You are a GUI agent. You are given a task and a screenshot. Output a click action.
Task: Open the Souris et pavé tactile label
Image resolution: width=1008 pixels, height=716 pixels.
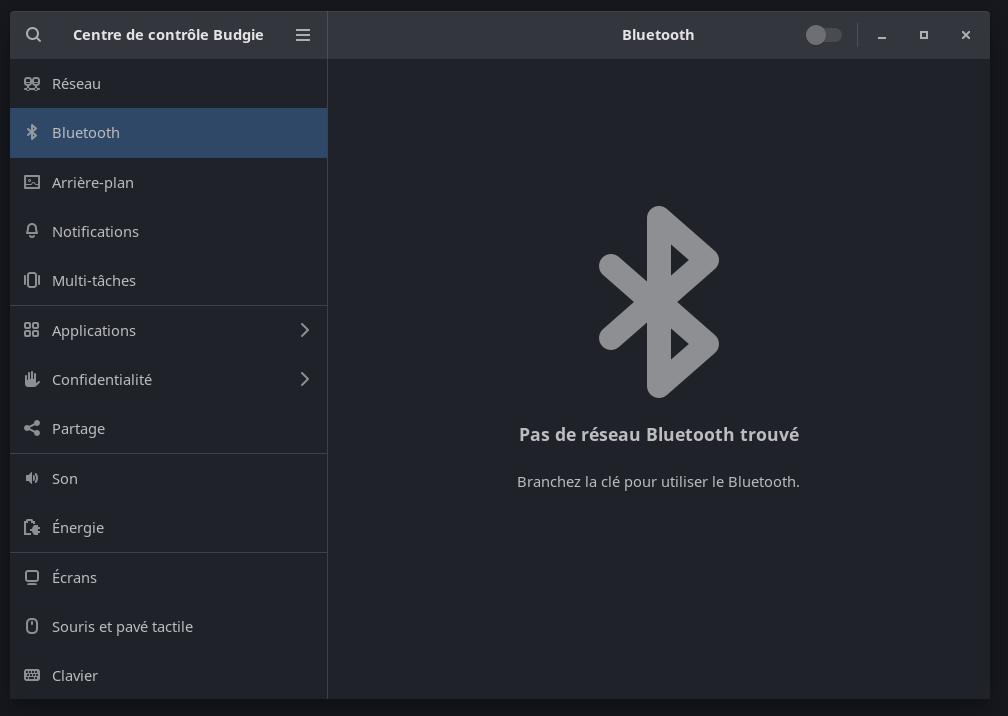click(122, 627)
